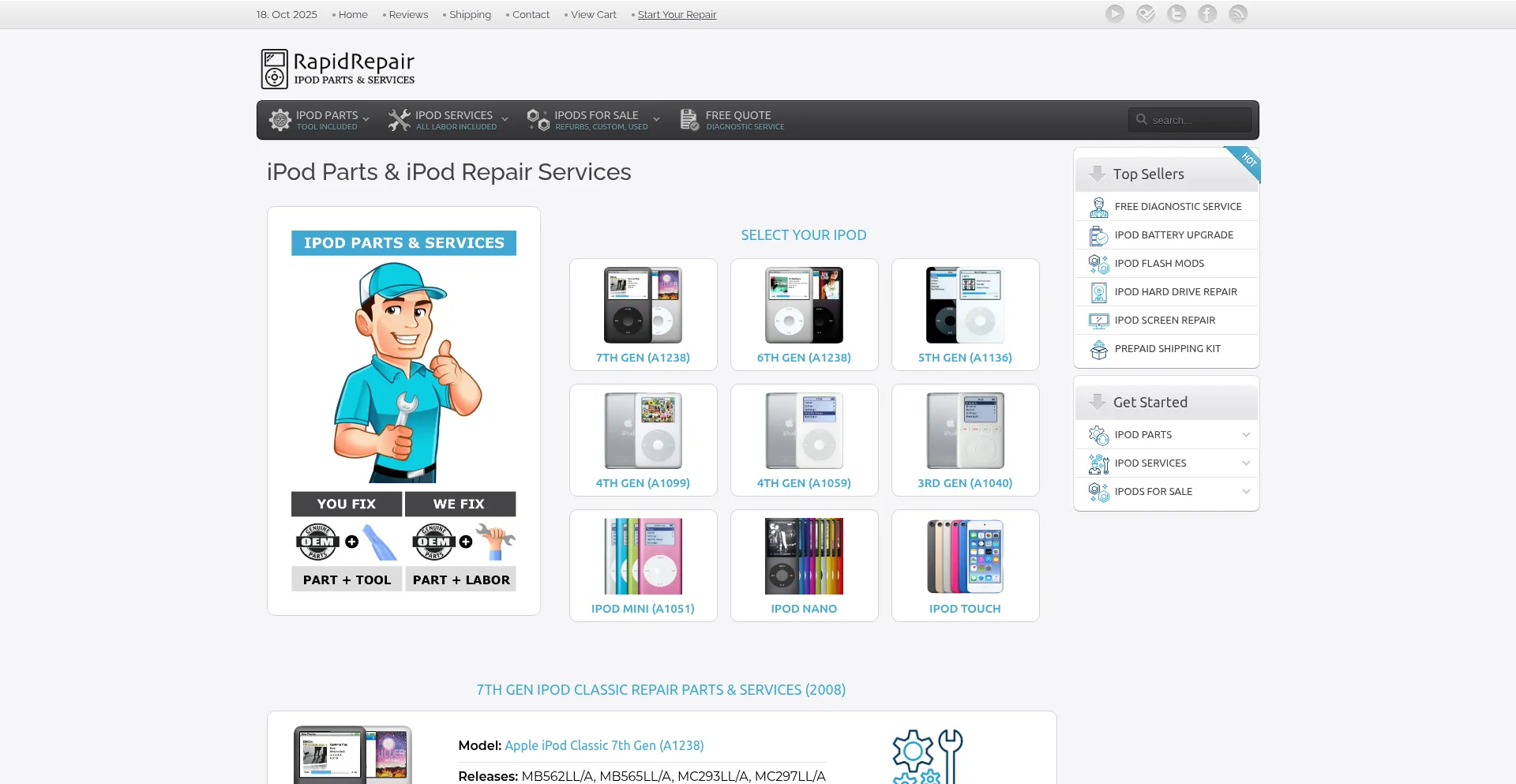Select the iPod Touch thumbnail
The height and width of the screenshot is (784, 1516).
point(965,556)
